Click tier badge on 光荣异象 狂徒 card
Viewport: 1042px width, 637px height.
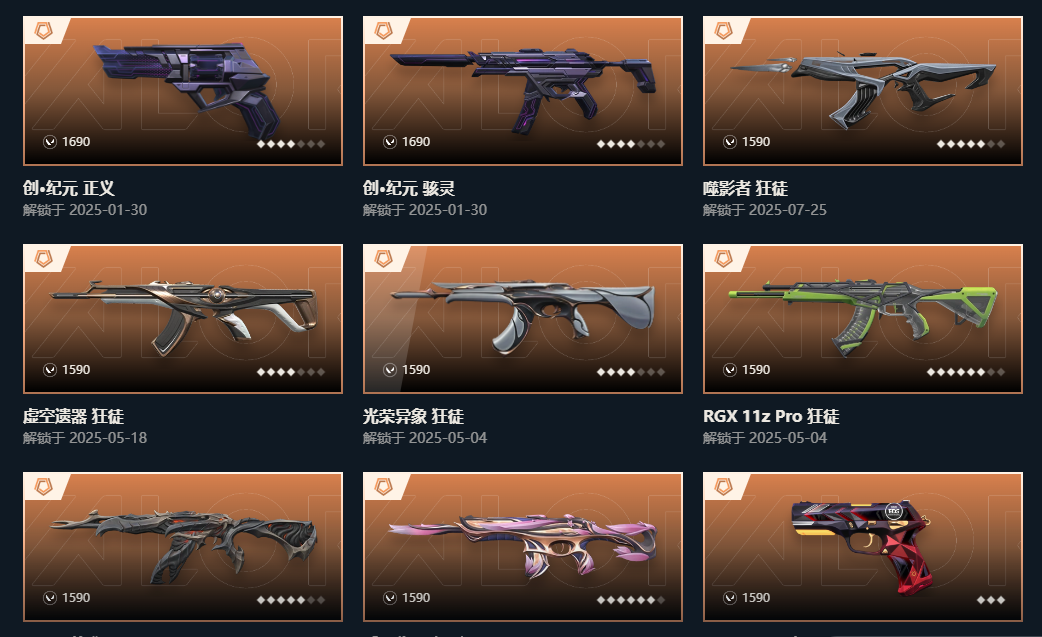click(383, 258)
